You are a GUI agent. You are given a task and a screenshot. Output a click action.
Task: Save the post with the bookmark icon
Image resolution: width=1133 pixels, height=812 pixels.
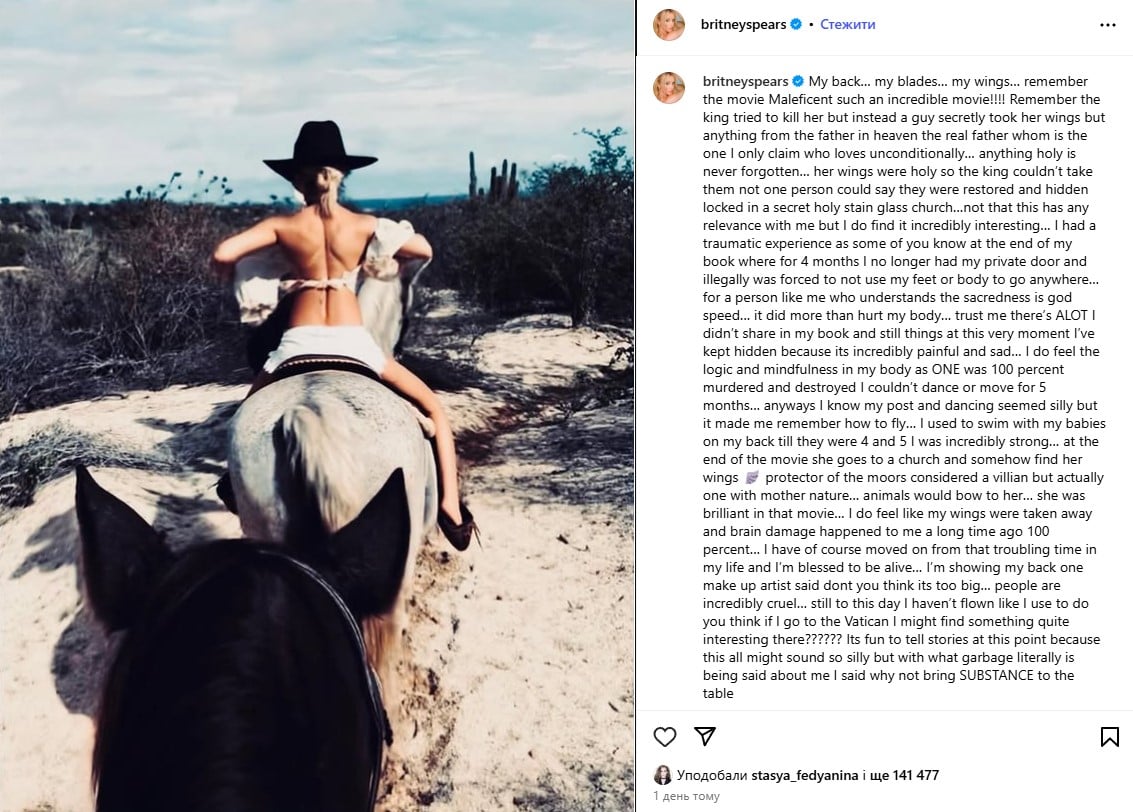click(1109, 736)
